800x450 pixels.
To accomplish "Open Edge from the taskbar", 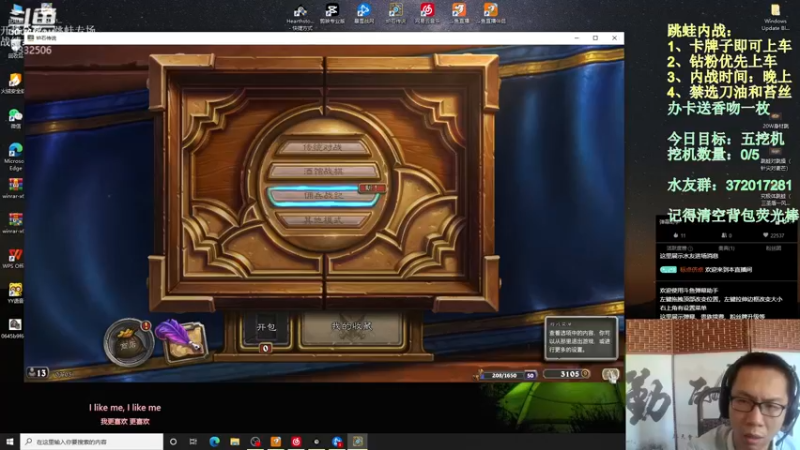I will pyautogui.click(x=214, y=441).
